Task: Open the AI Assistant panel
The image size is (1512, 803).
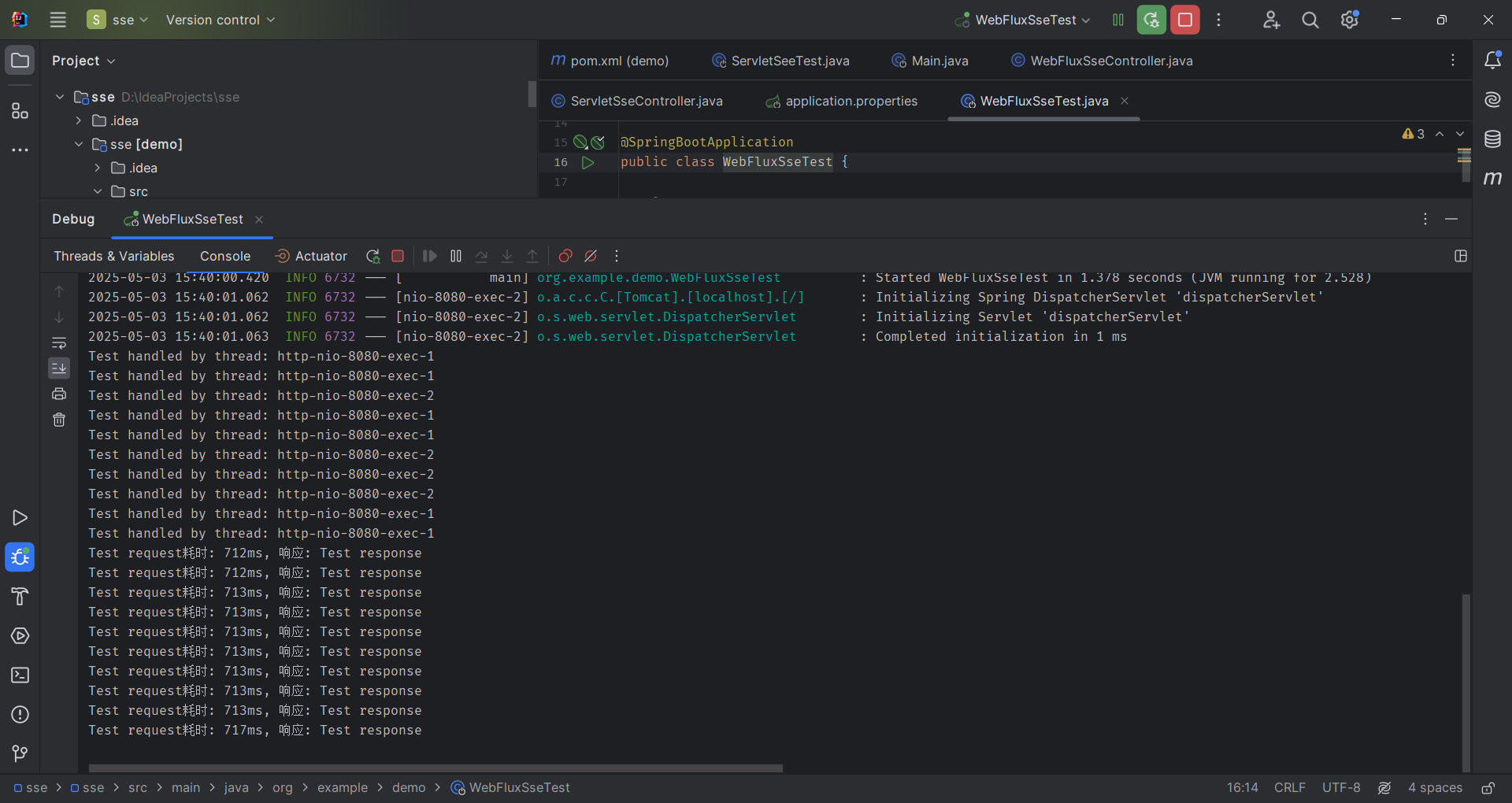Action: (x=1492, y=100)
